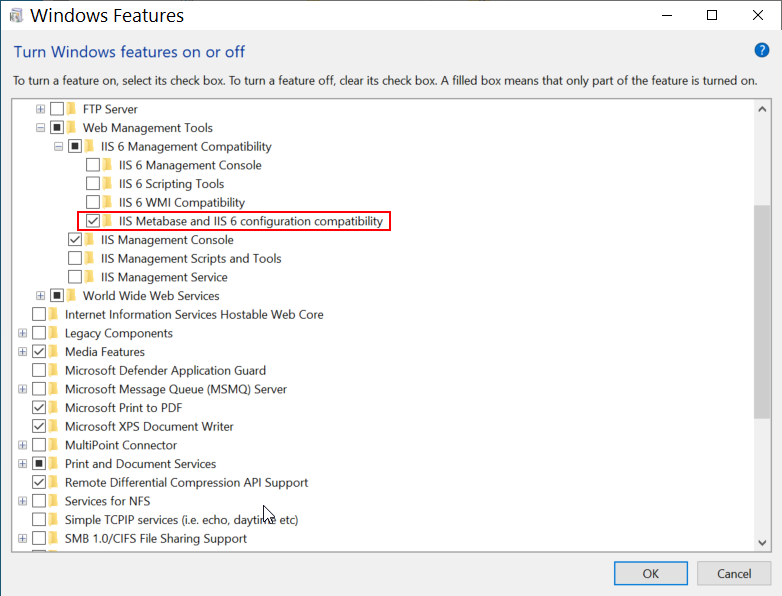Viewport: 782px width, 596px height.
Task: Uncheck Microsoft Print to PDF checkbox
Action: (39, 407)
